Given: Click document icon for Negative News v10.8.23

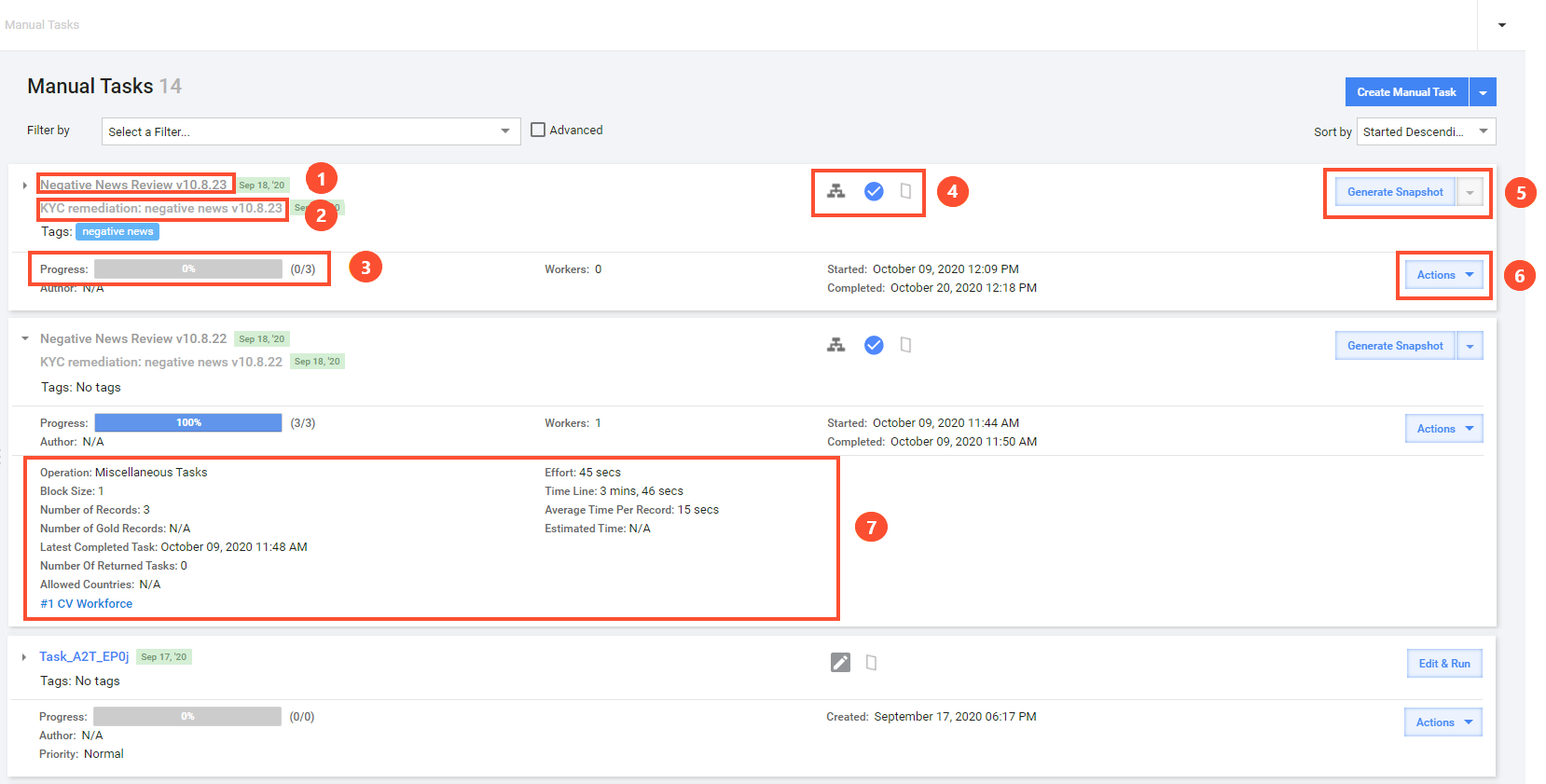Looking at the screenshot, I should 905,191.
